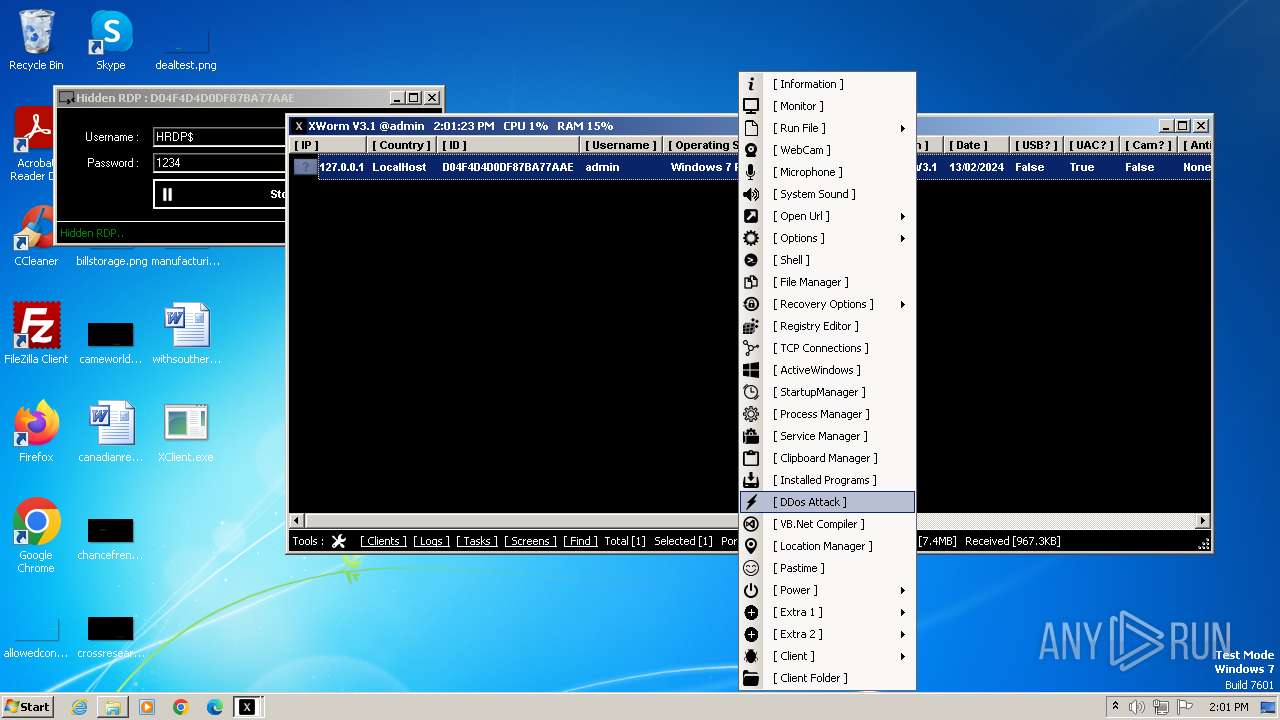Open the Logs link in XWorm status bar
The image size is (1280, 720).
click(431, 541)
